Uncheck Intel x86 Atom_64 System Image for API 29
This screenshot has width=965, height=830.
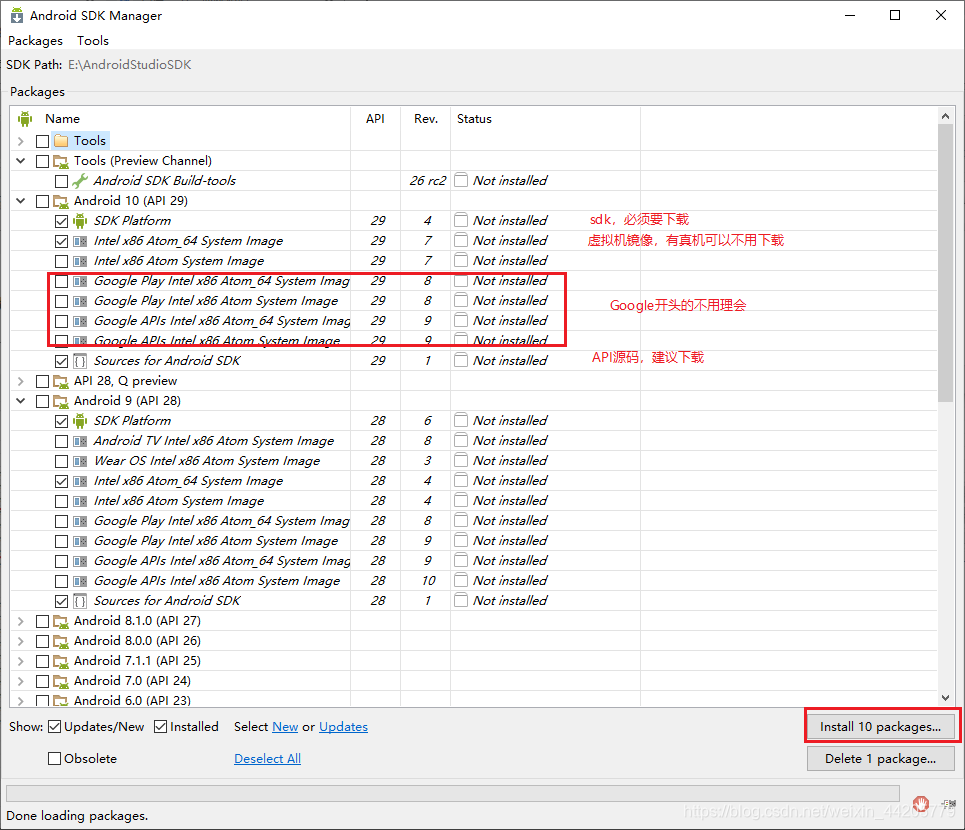(x=62, y=241)
